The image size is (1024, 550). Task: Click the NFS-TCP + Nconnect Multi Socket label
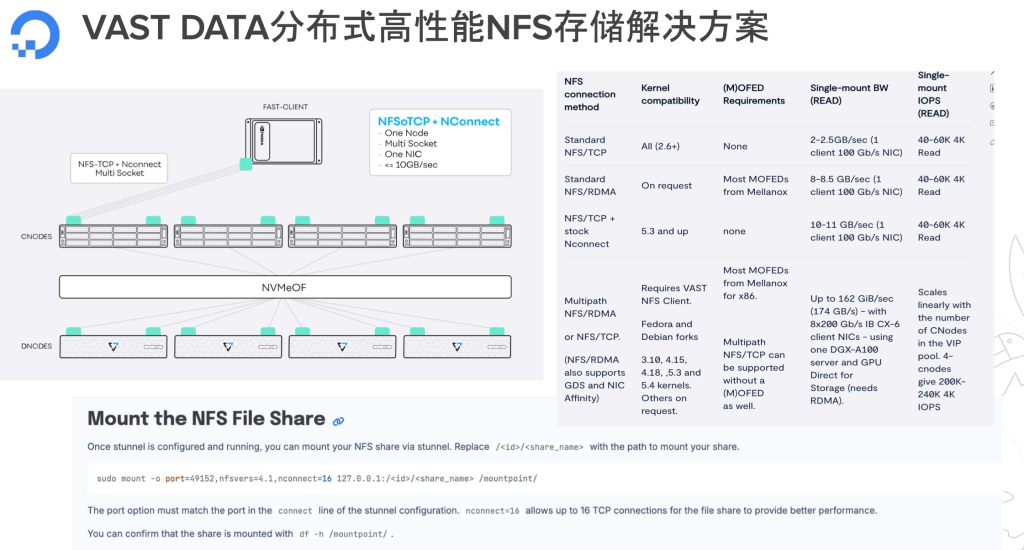click(119, 168)
